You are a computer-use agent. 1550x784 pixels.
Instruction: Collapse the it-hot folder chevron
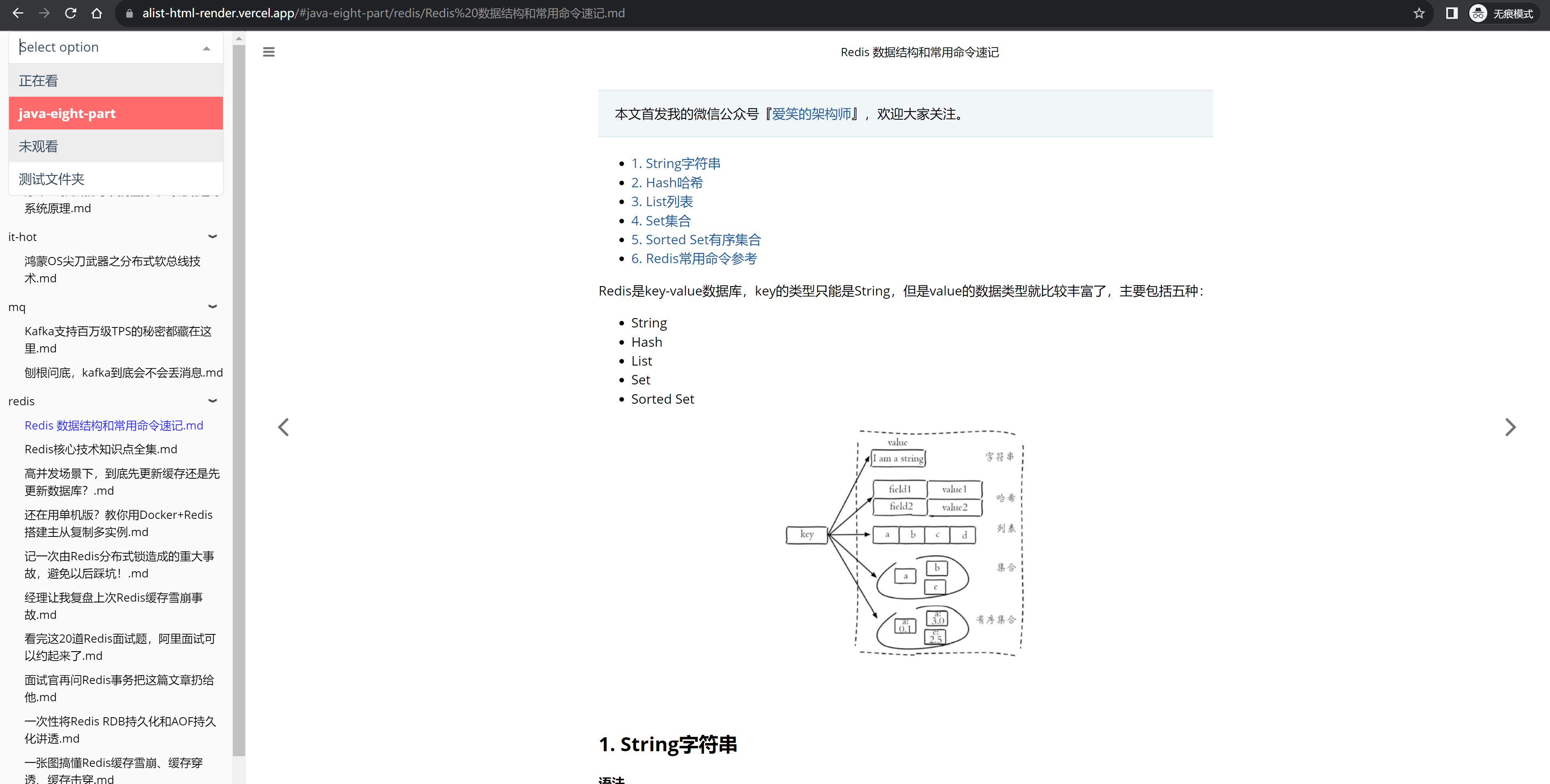212,236
